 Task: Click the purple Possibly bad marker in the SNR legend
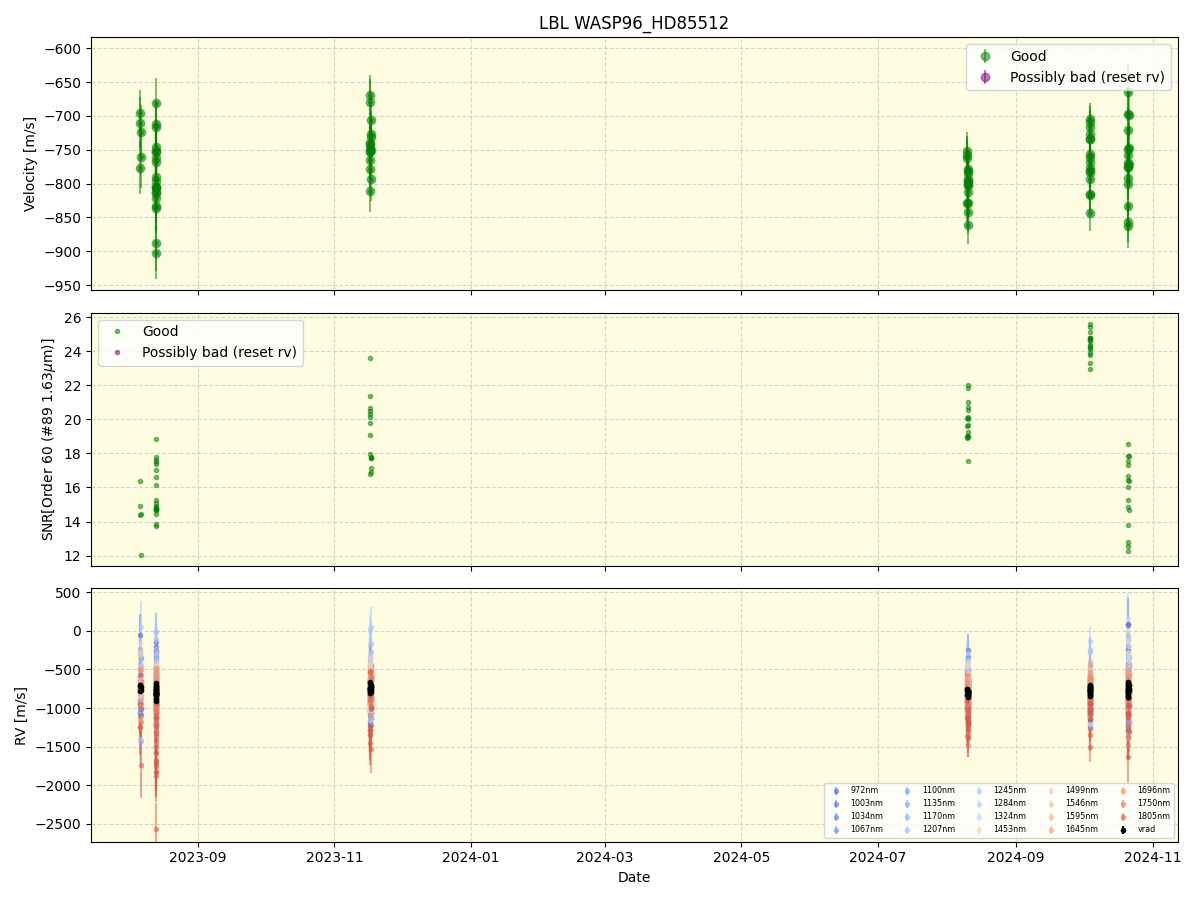118,352
